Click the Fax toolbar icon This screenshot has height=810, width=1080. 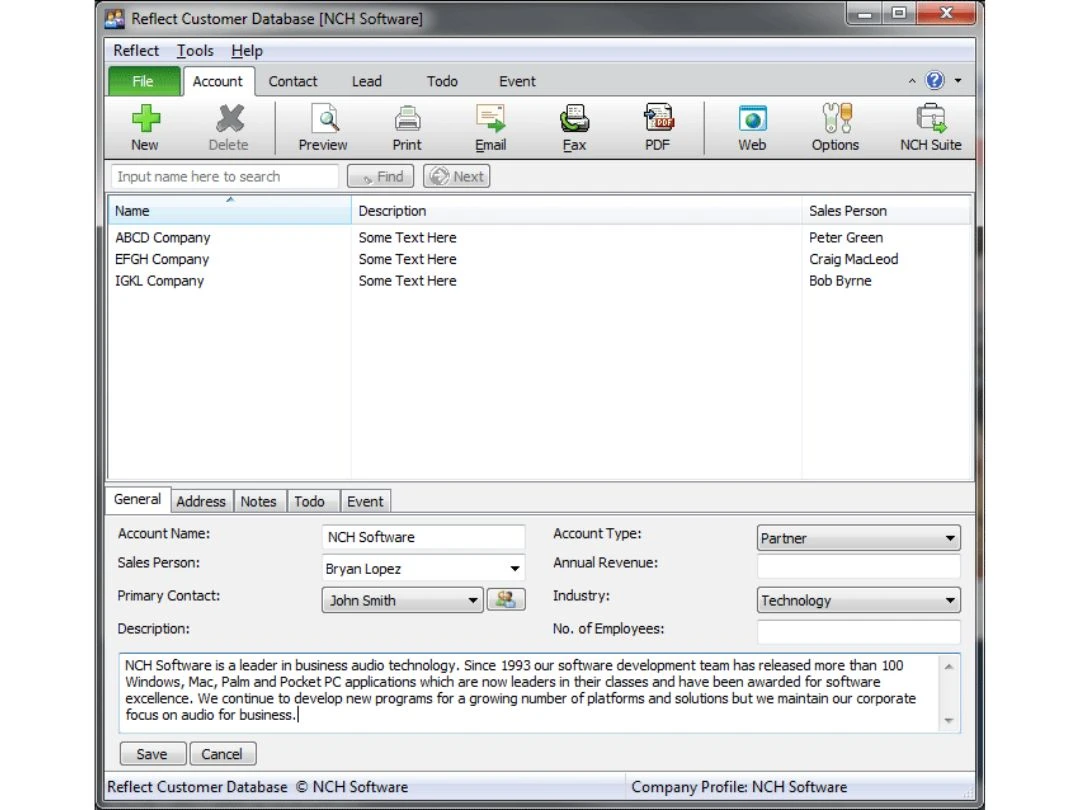(574, 118)
